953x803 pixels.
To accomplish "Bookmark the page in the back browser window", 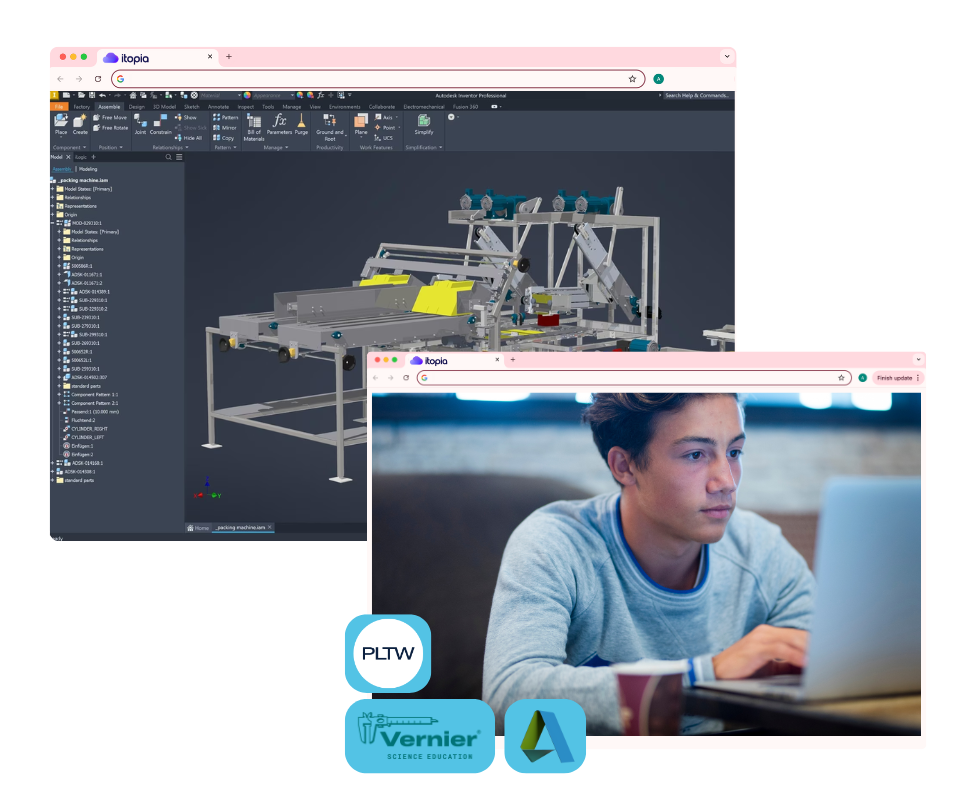I will tap(632, 79).
